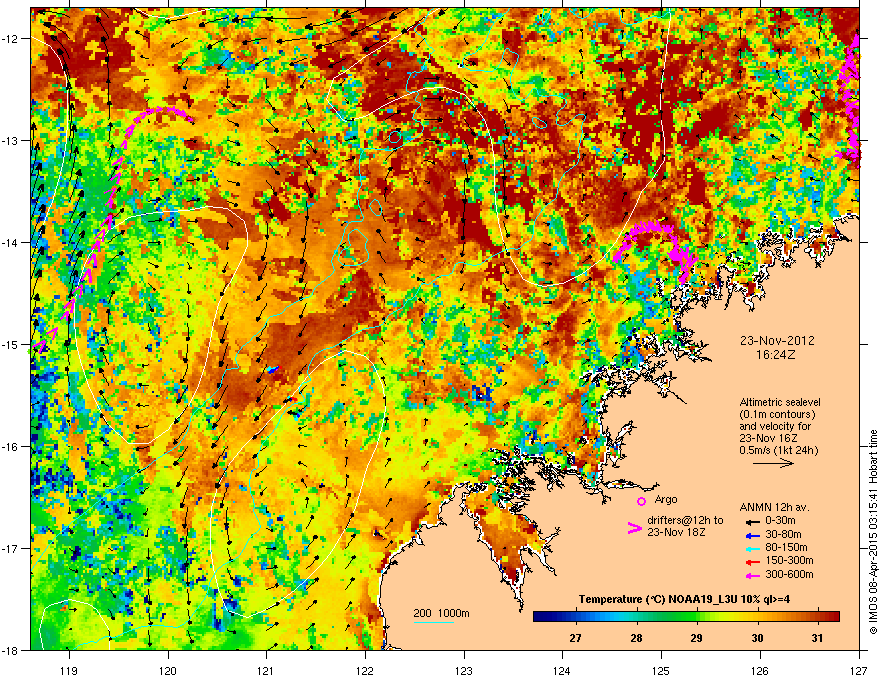Click the colorbar tick label 29

coord(696,638)
